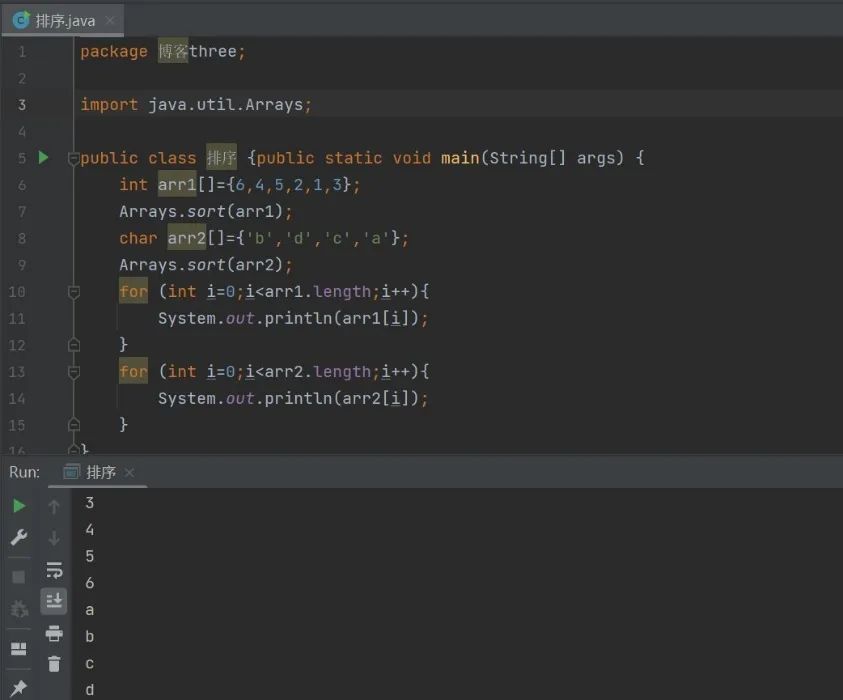Click console output line '4'
Viewport: 843px width, 700px height.
90,530
